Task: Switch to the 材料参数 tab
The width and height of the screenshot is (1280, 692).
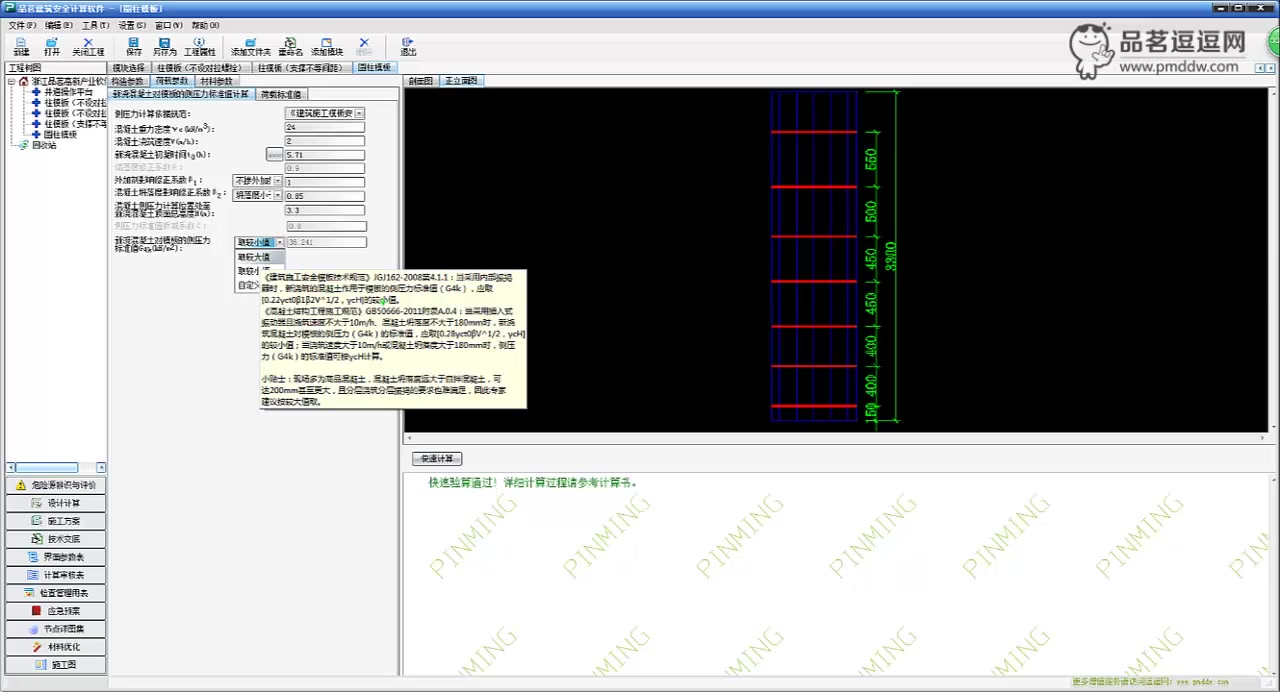Action: [216, 81]
